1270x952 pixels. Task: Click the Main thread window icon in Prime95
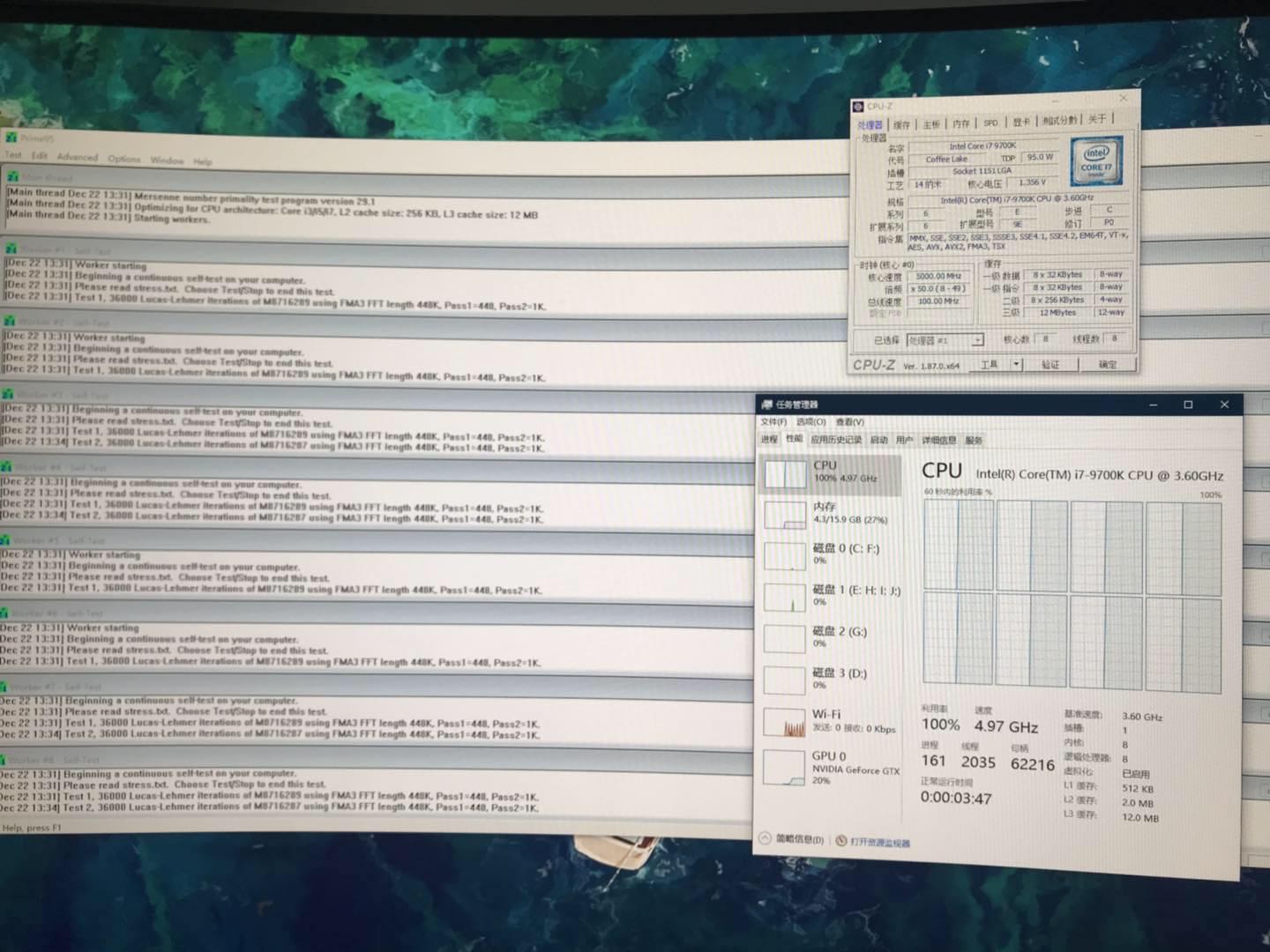11,177
